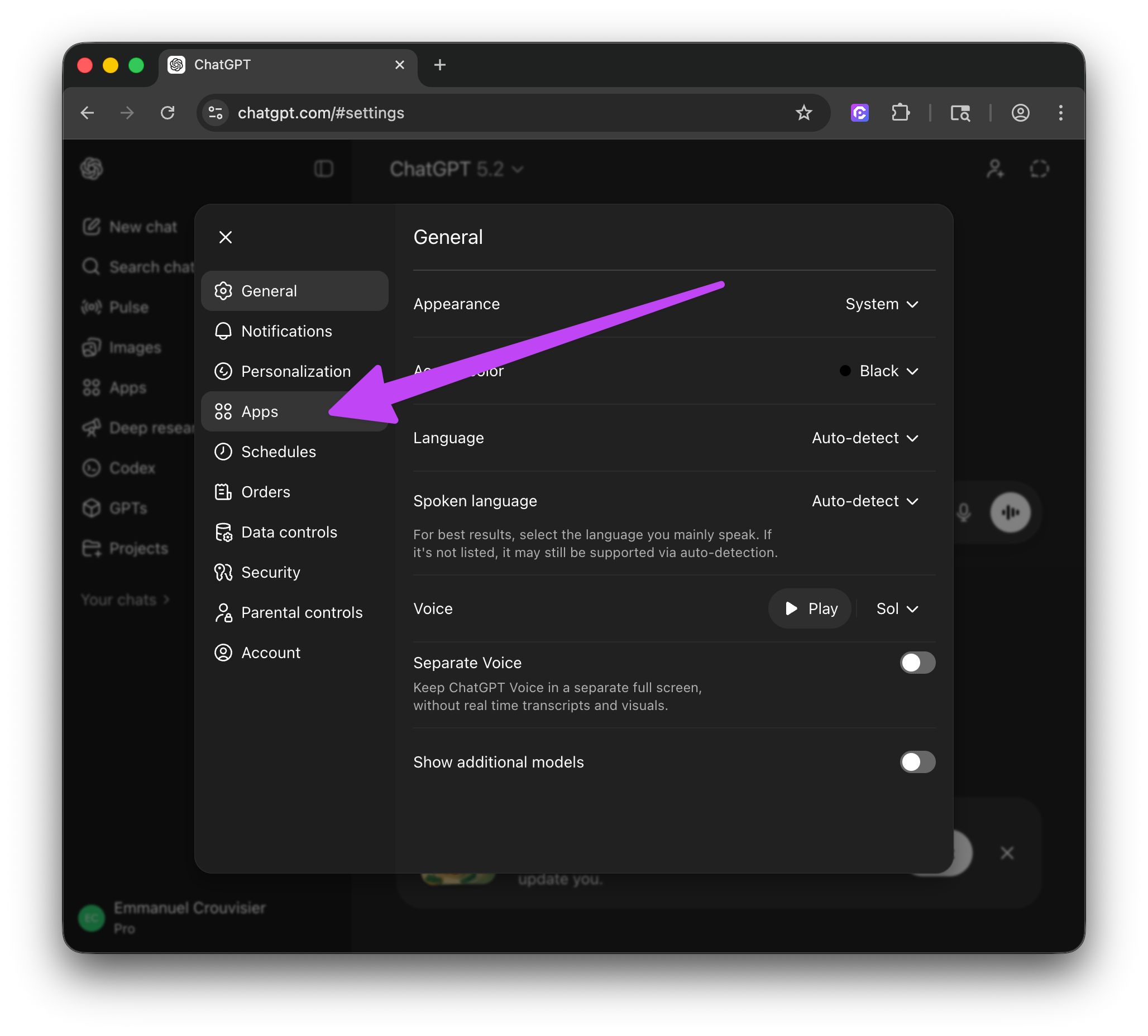Play the voice sample
Screen dimensions: 1148x1036
tap(810, 608)
